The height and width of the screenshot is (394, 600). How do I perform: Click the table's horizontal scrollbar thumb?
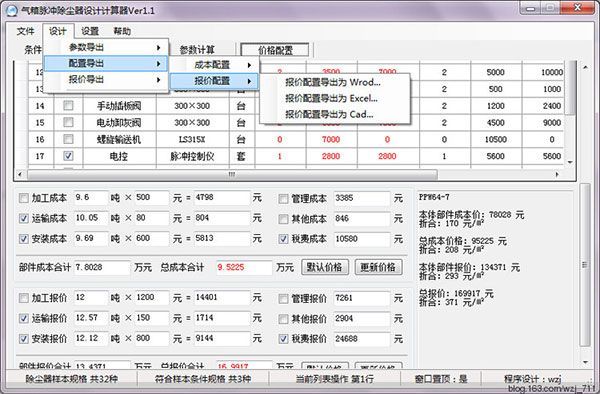click(x=232, y=174)
